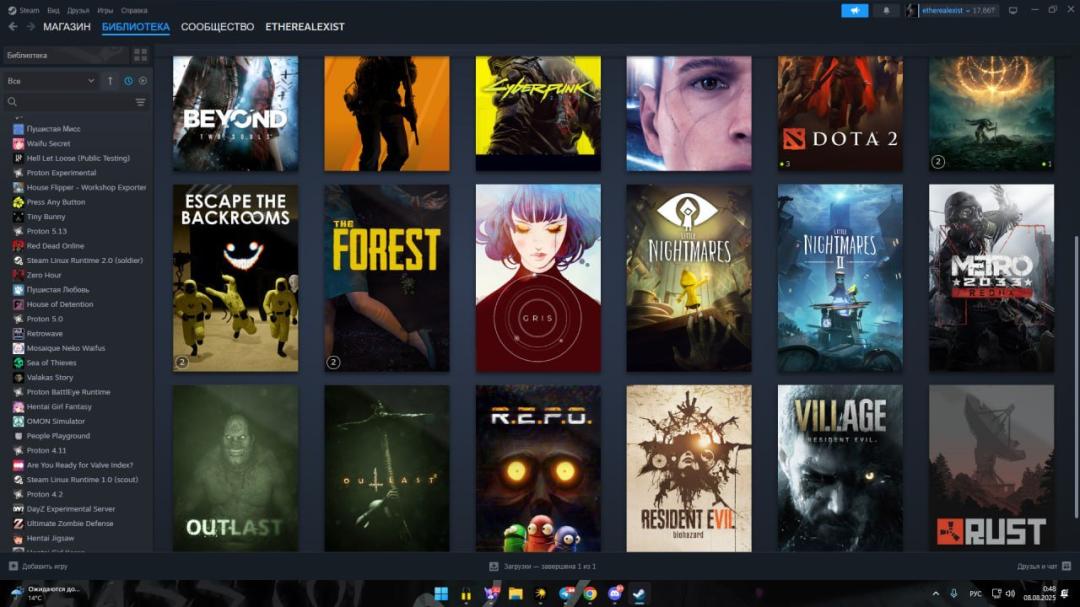Viewport: 1080px width, 607px height.
Task: Expand the 'Все' library filter dropdown
Action: [x=51, y=81]
